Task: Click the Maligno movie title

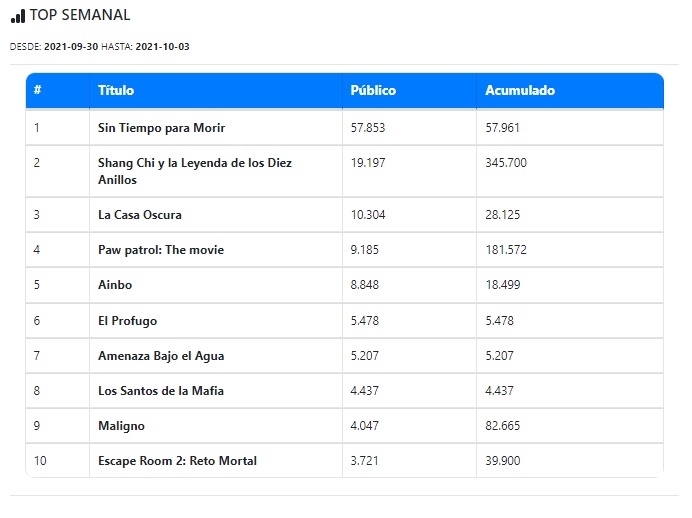Action: (121, 426)
